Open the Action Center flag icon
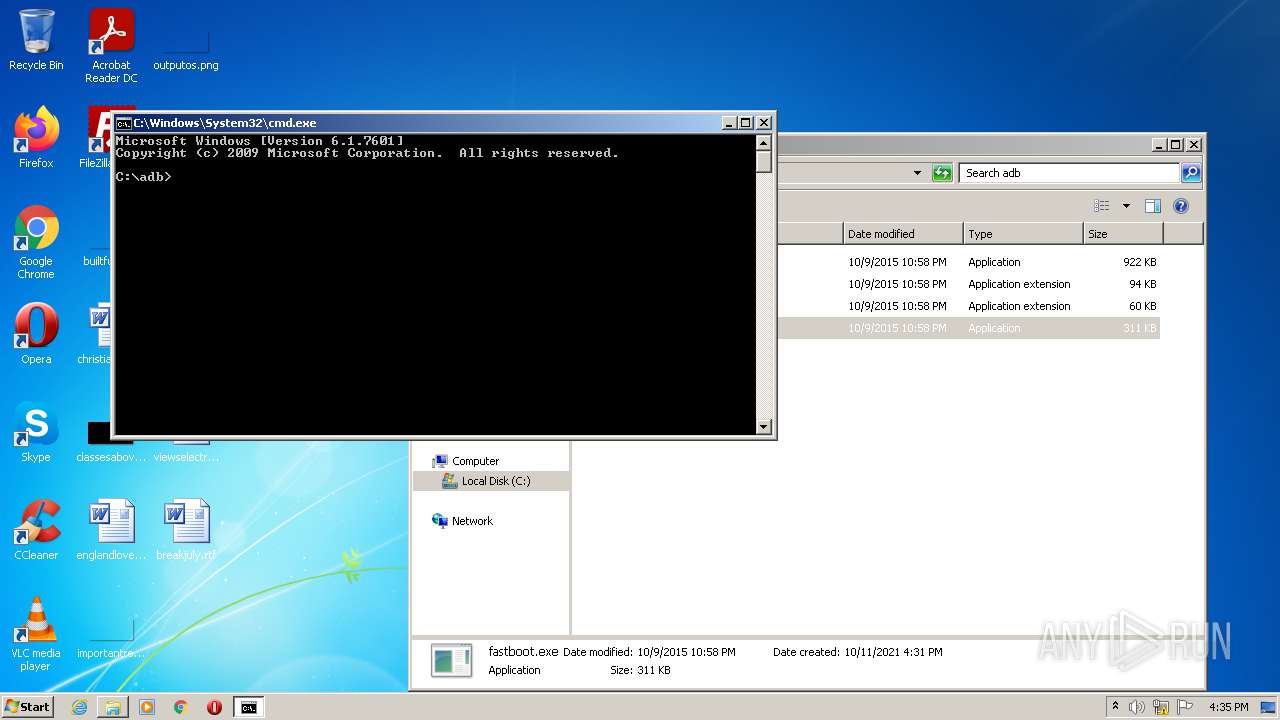The height and width of the screenshot is (720, 1280). pos(1185,707)
